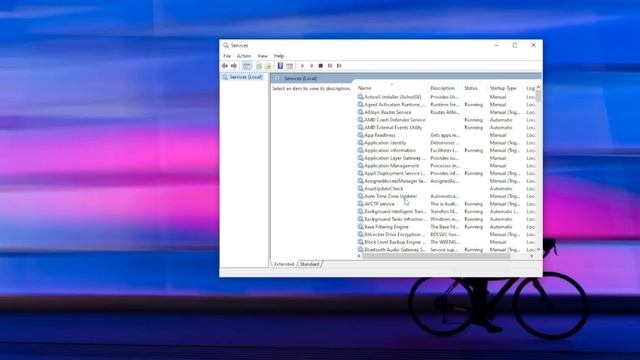Select the AppX Deployment Service name
Image resolution: width=640 pixels, height=360 pixels.
(395, 173)
